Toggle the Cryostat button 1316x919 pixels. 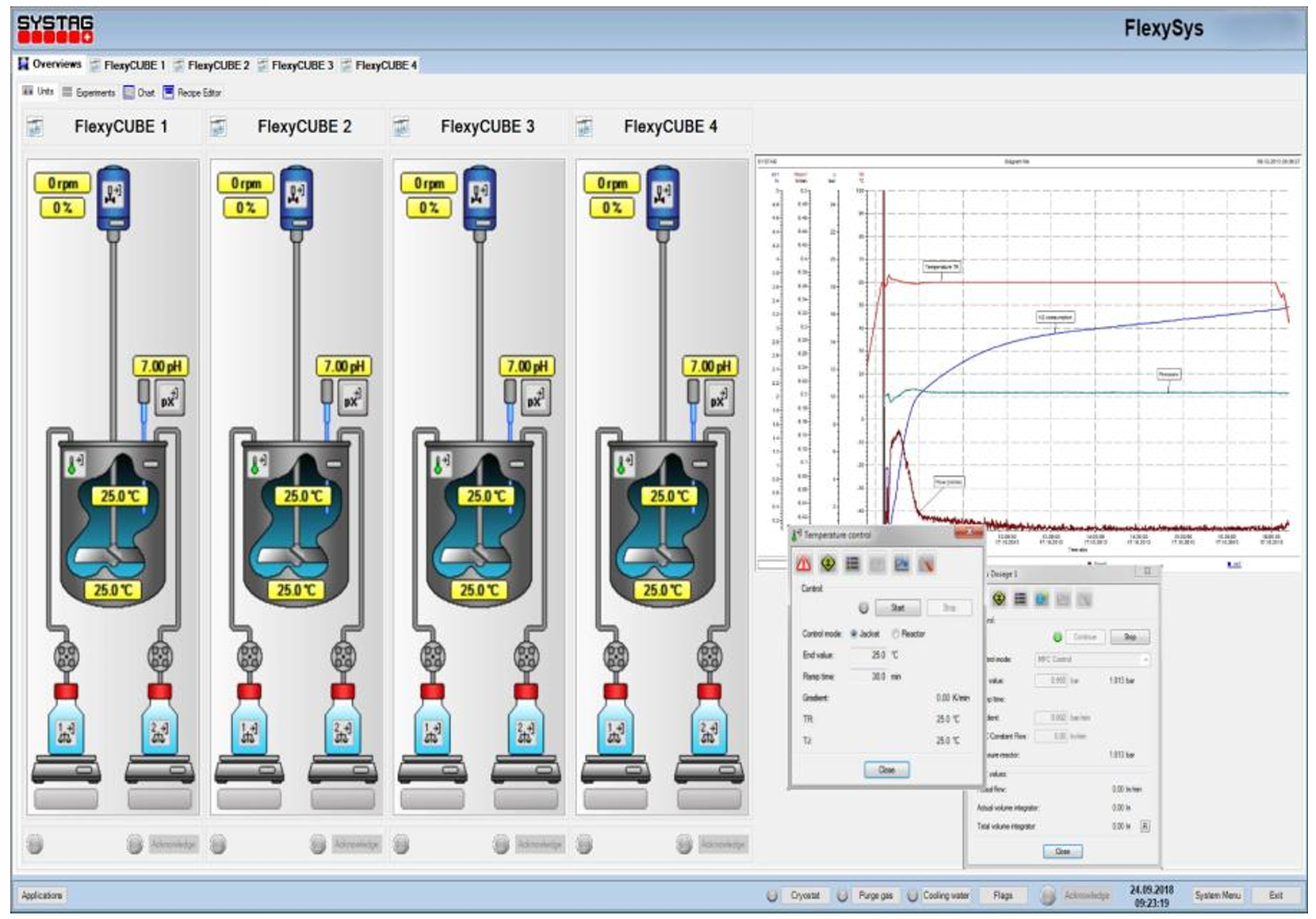805,895
